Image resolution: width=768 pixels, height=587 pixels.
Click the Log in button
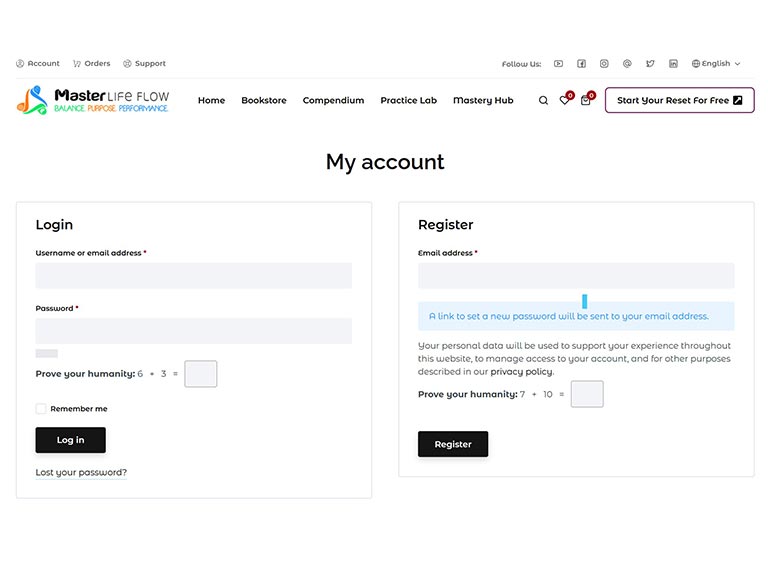coord(71,440)
